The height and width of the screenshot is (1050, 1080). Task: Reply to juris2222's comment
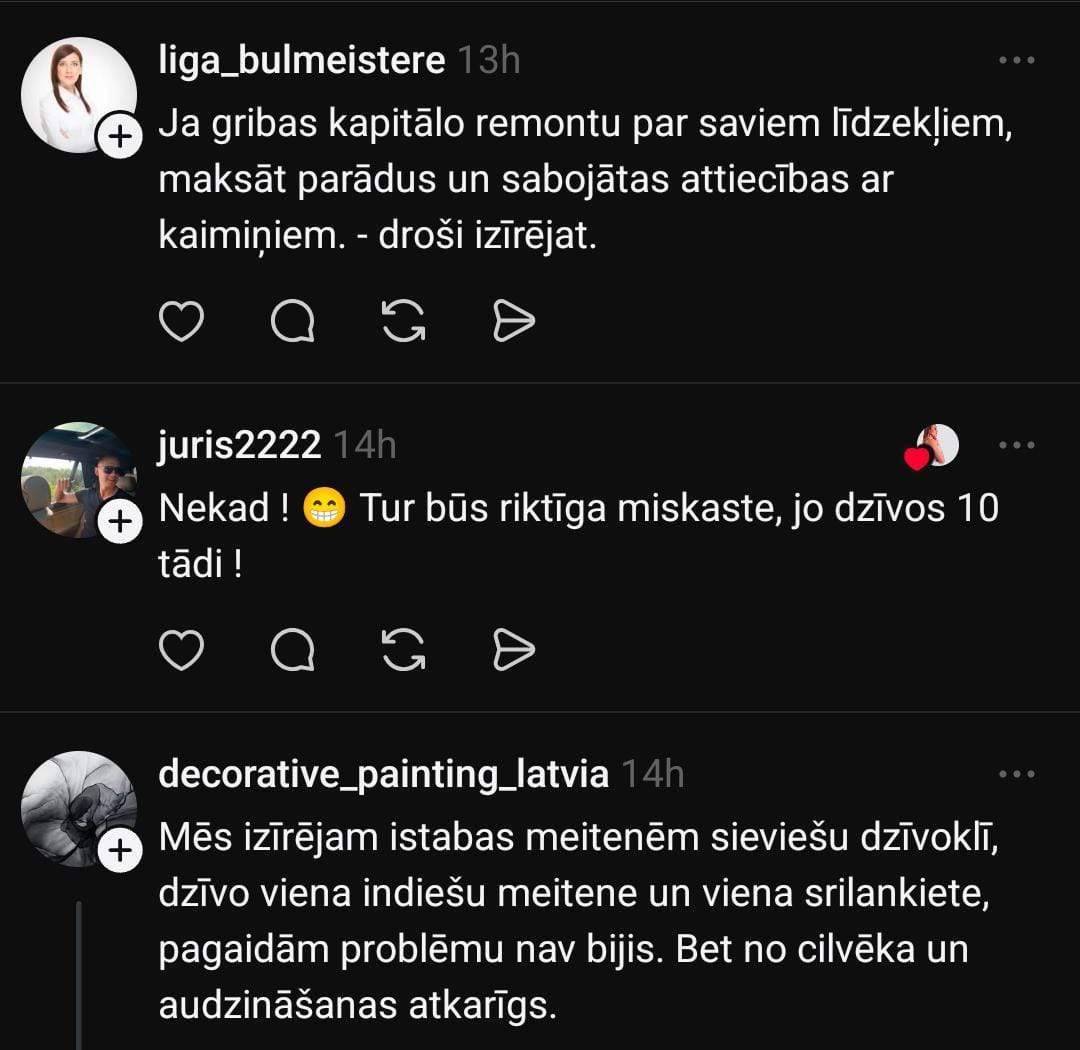[x=293, y=651]
